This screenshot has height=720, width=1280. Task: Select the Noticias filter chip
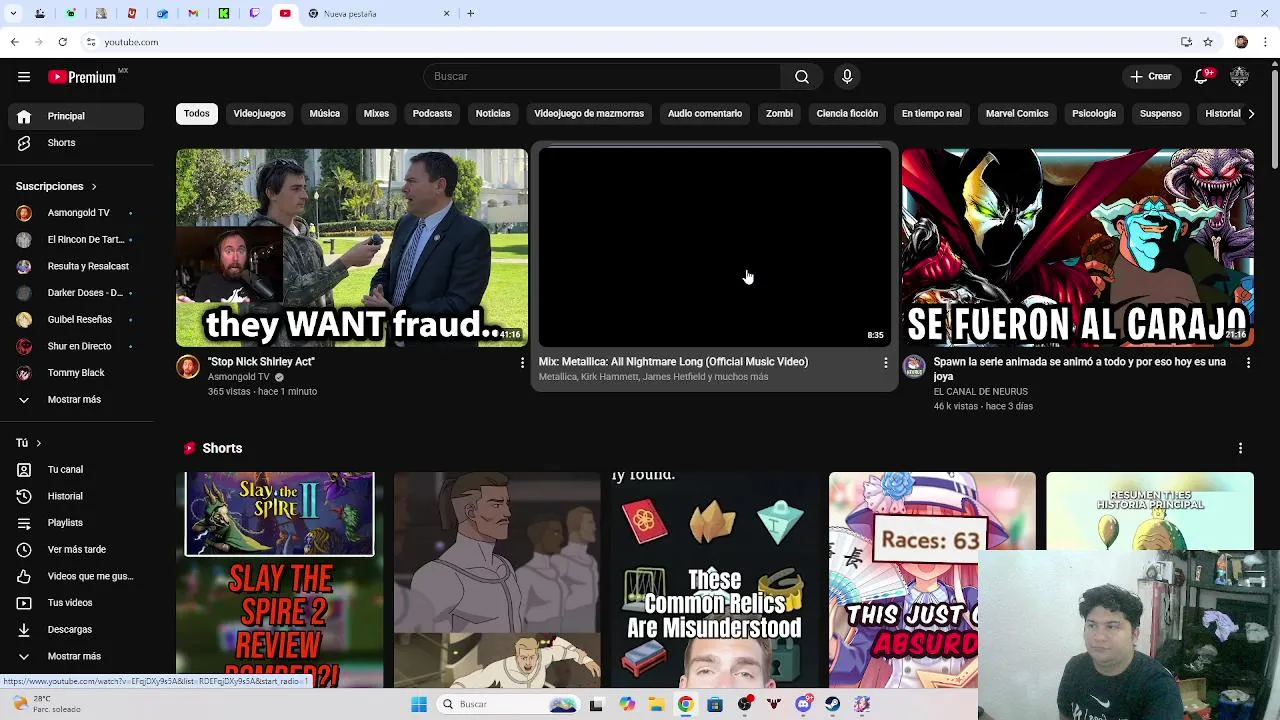pos(493,114)
